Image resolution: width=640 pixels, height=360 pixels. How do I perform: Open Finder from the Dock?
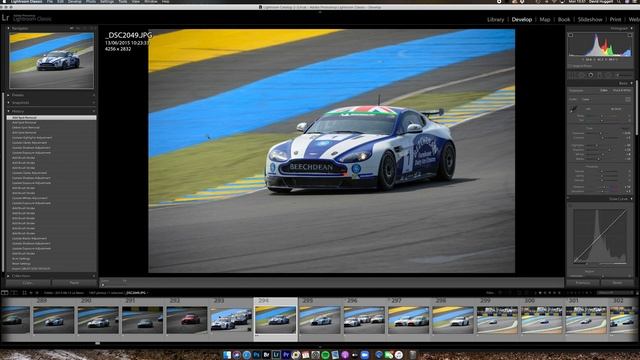(227, 355)
